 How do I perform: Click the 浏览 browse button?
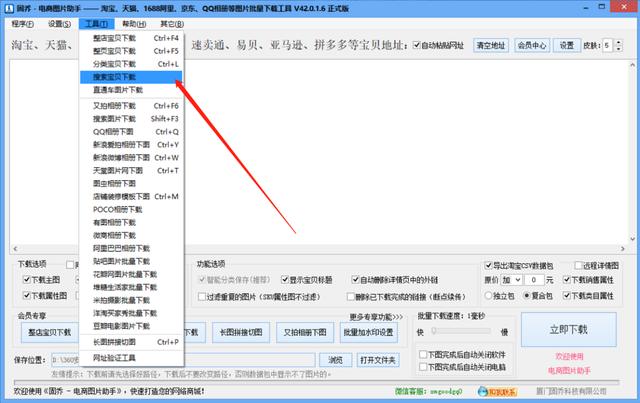(335, 360)
